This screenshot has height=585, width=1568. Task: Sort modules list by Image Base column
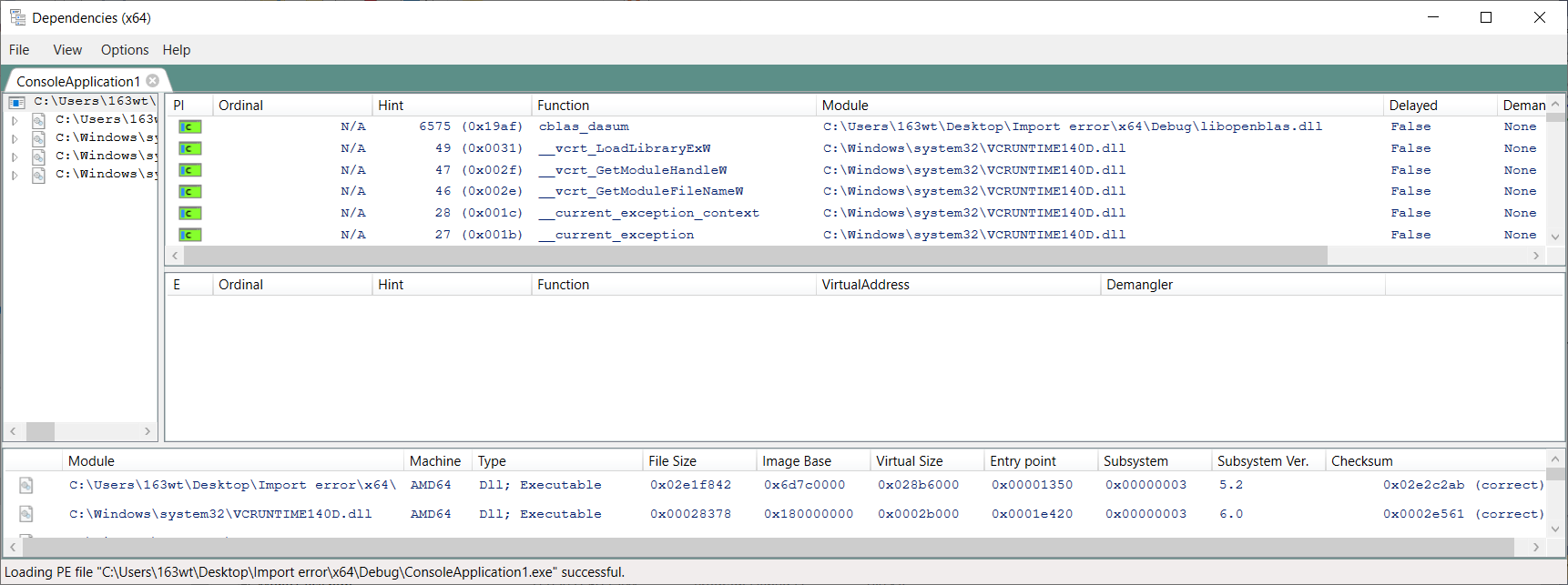coord(813,461)
